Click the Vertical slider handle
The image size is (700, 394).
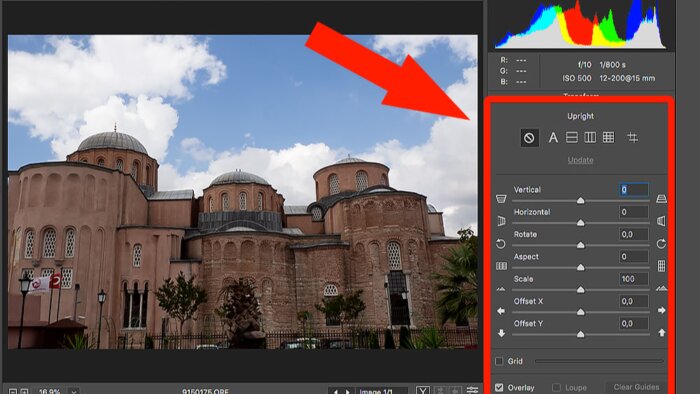[x=580, y=200]
